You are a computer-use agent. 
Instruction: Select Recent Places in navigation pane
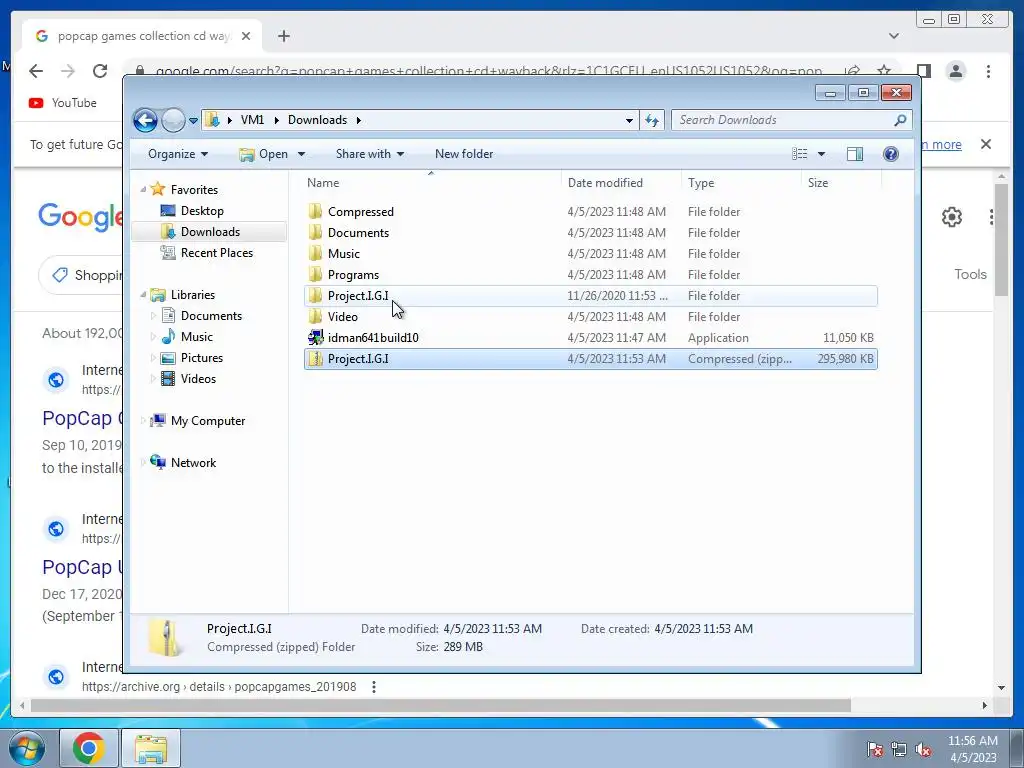point(216,253)
